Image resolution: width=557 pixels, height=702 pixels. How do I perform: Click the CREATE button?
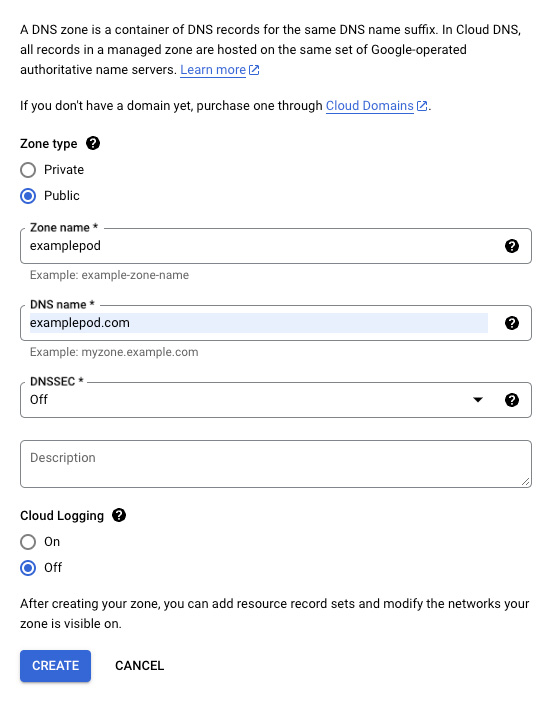[x=56, y=666]
